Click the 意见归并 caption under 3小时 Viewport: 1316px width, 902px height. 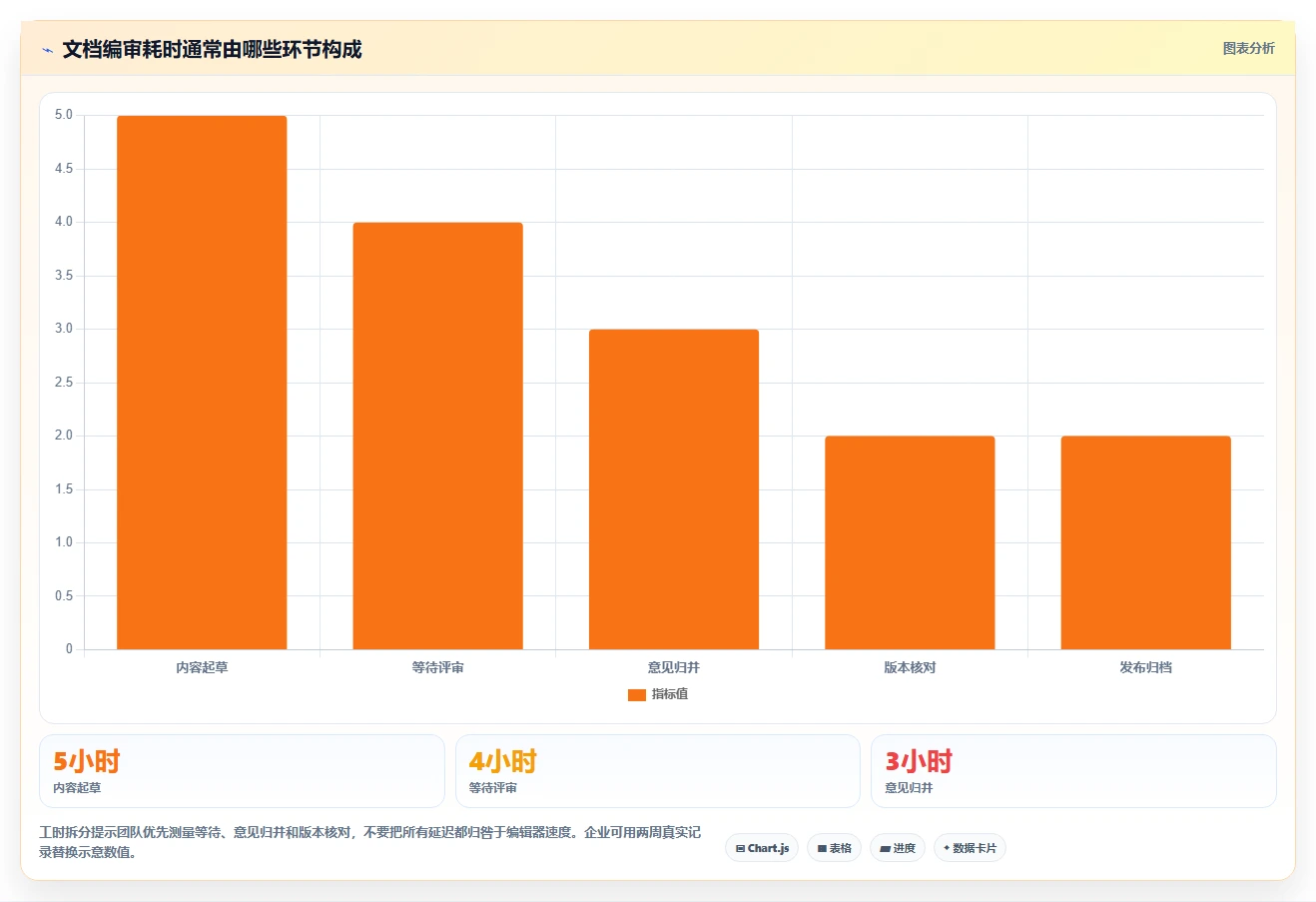point(909,788)
